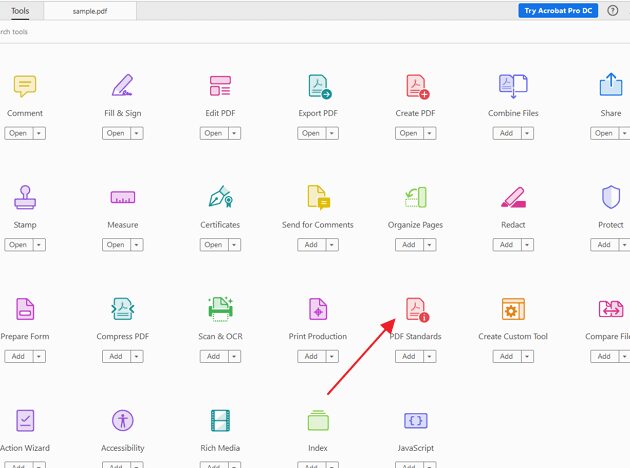Click the PDF Standards icon
Image resolution: width=630 pixels, height=468 pixels.
coord(417,309)
